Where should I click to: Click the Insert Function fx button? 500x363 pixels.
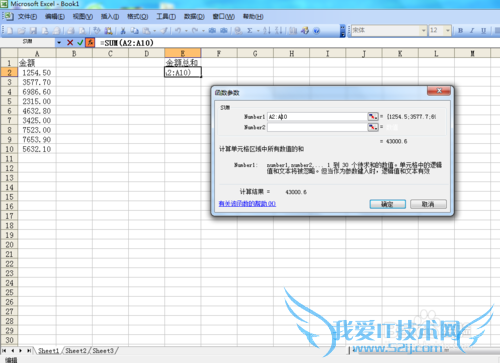[x=90, y=43]
